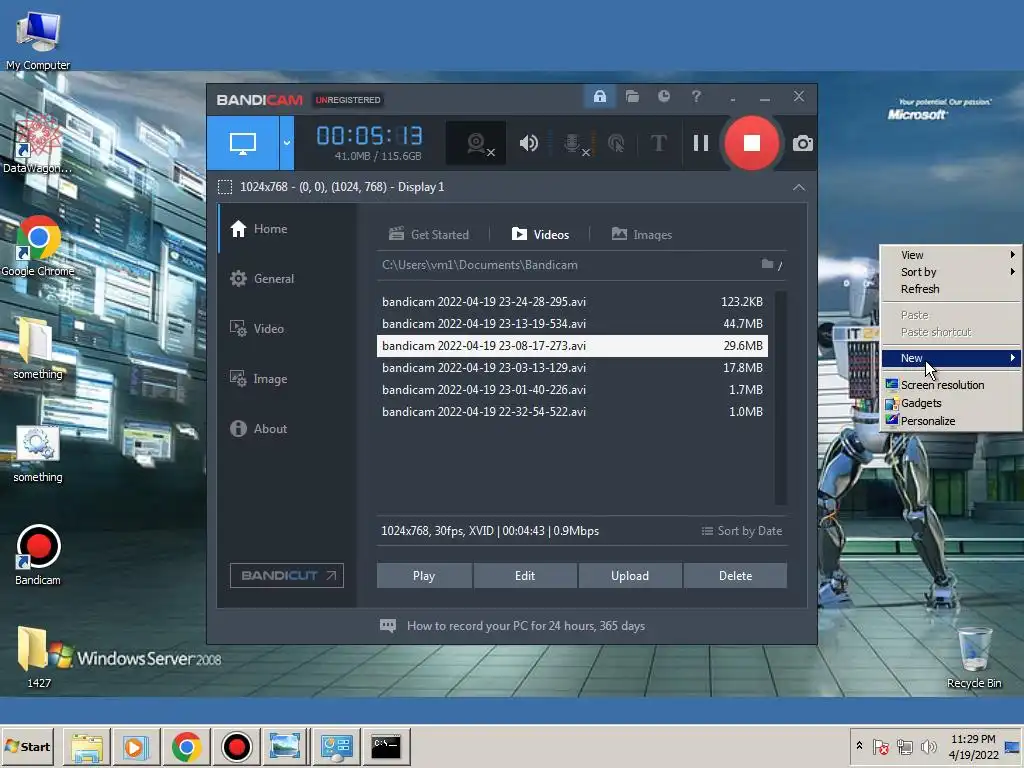Click the Bandicam desktop shortcut
The width and height of the screenshot is (1024, 768).
tap(38, 555)
